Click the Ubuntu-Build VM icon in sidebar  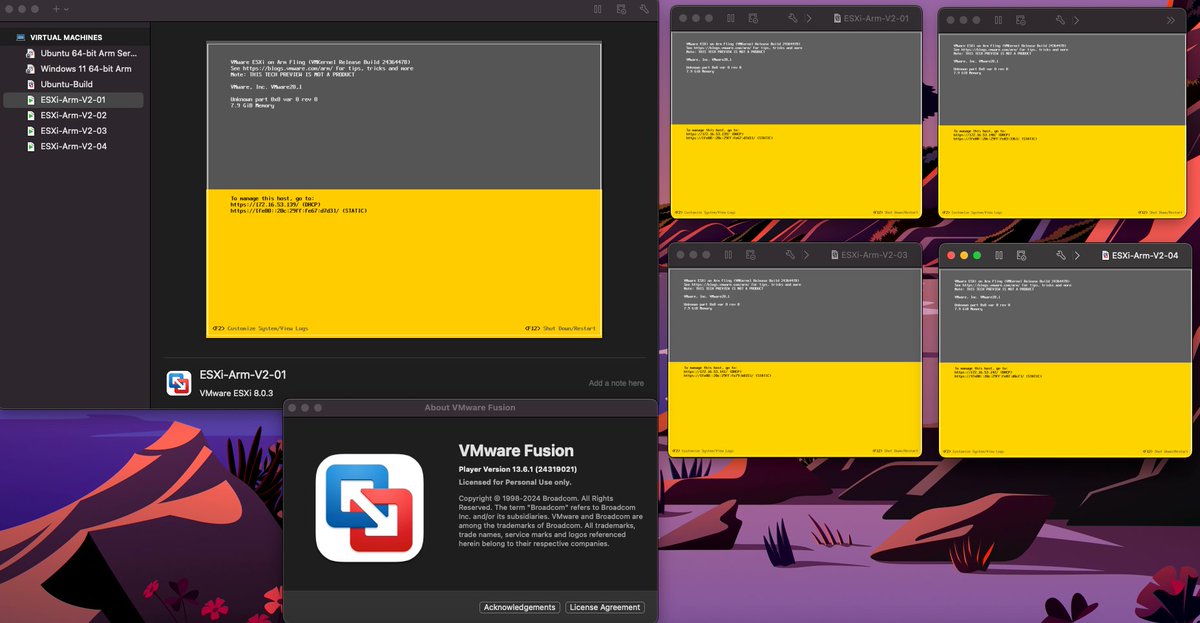pos(31,85)
